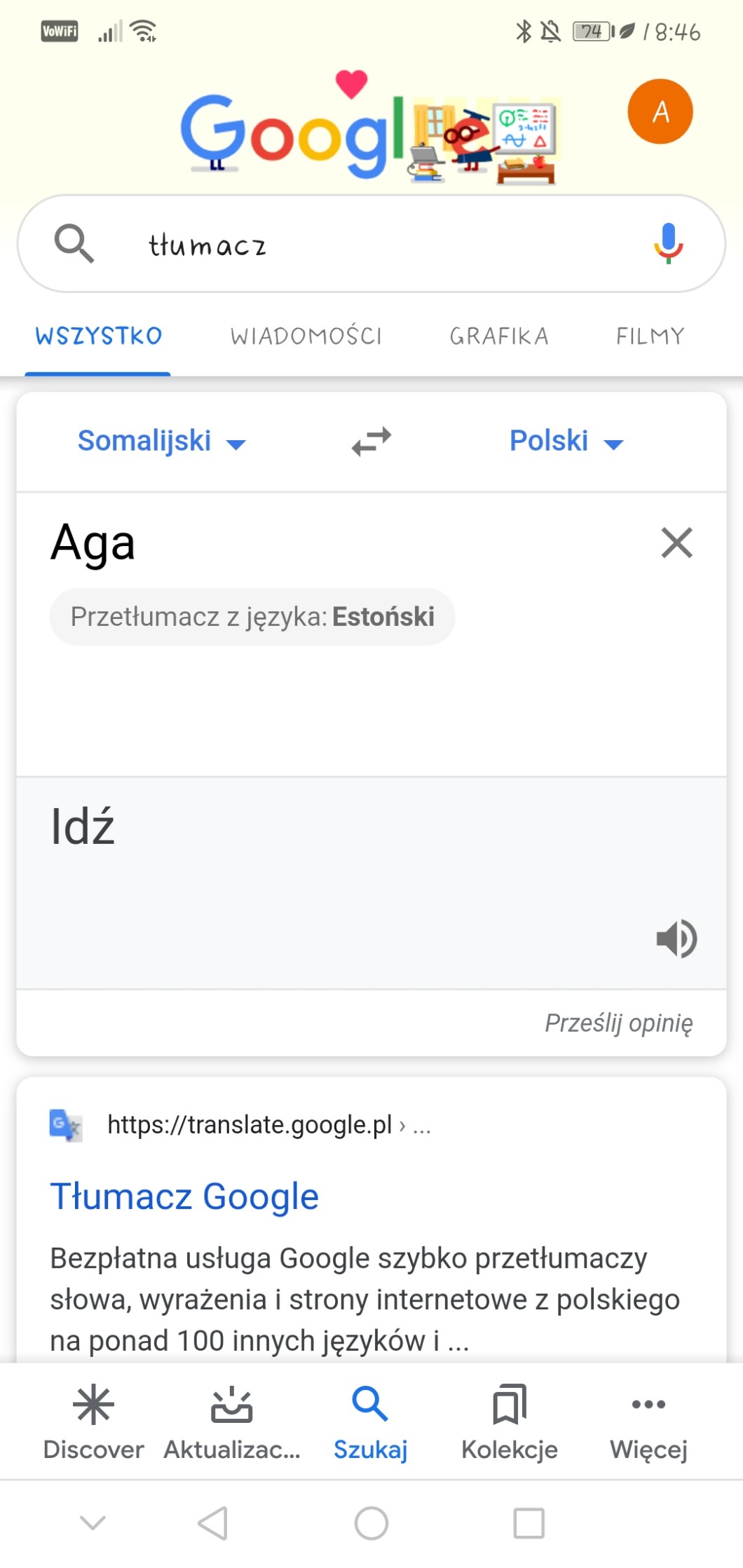
Task: Expand the Somalijski source language dropdown
Action: click(x=161, y=442)
